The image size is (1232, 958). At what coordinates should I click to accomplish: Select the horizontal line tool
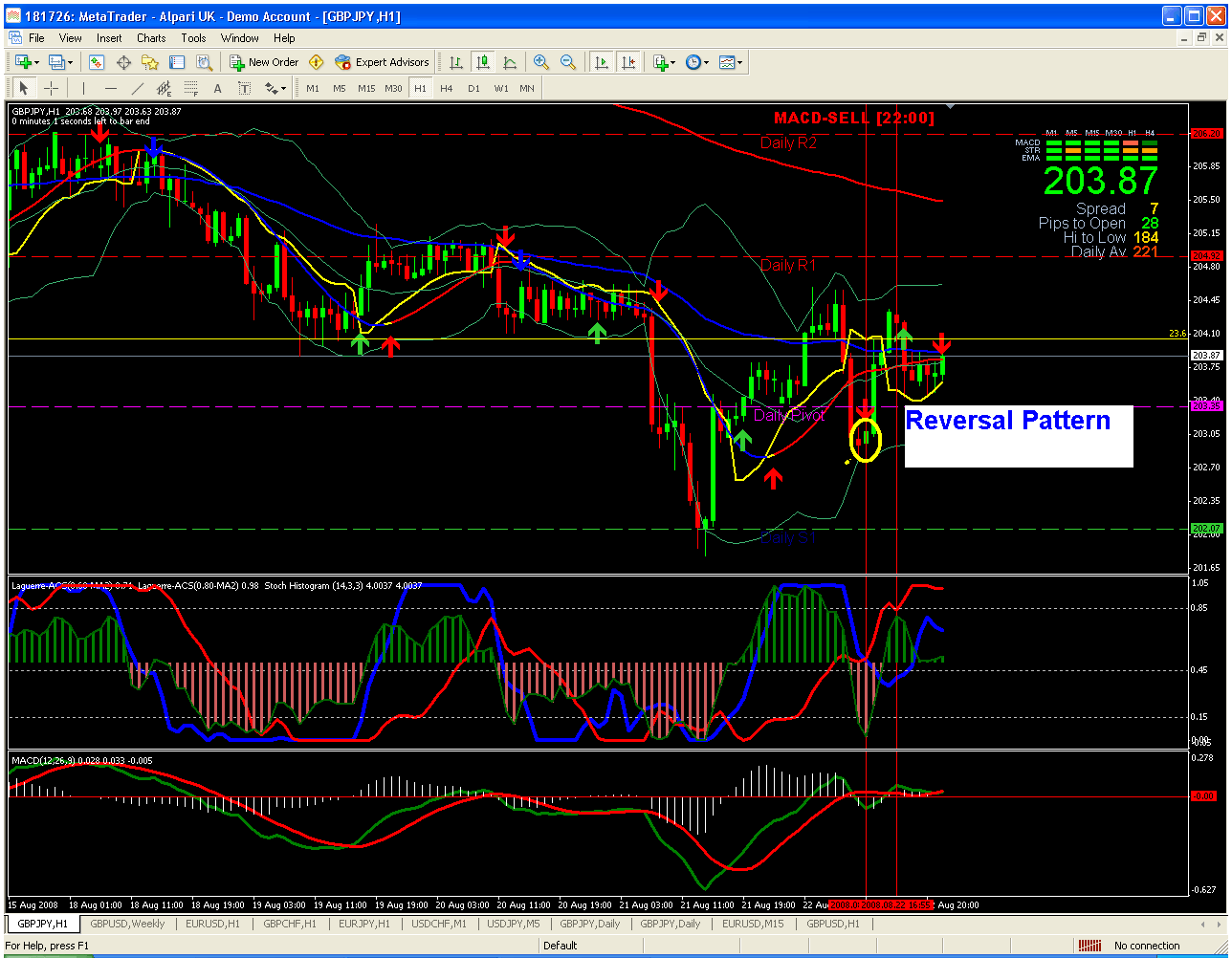(111, 88)
